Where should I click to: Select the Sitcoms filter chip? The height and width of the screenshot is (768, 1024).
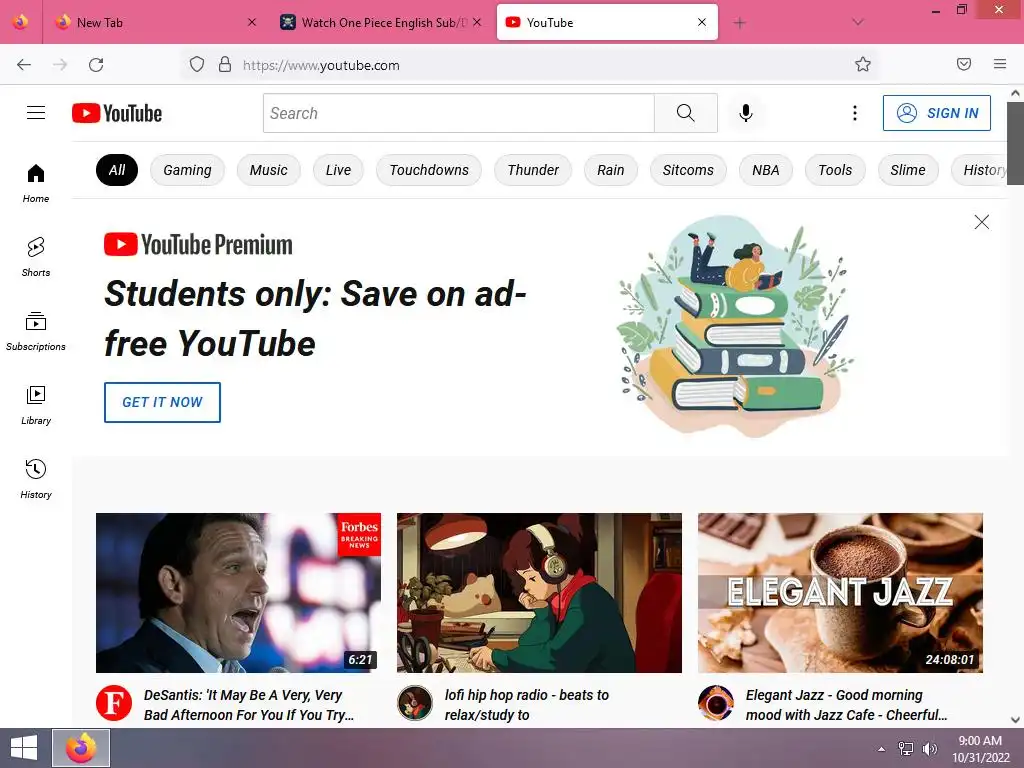pyautogui.click(x=688, y=170)
